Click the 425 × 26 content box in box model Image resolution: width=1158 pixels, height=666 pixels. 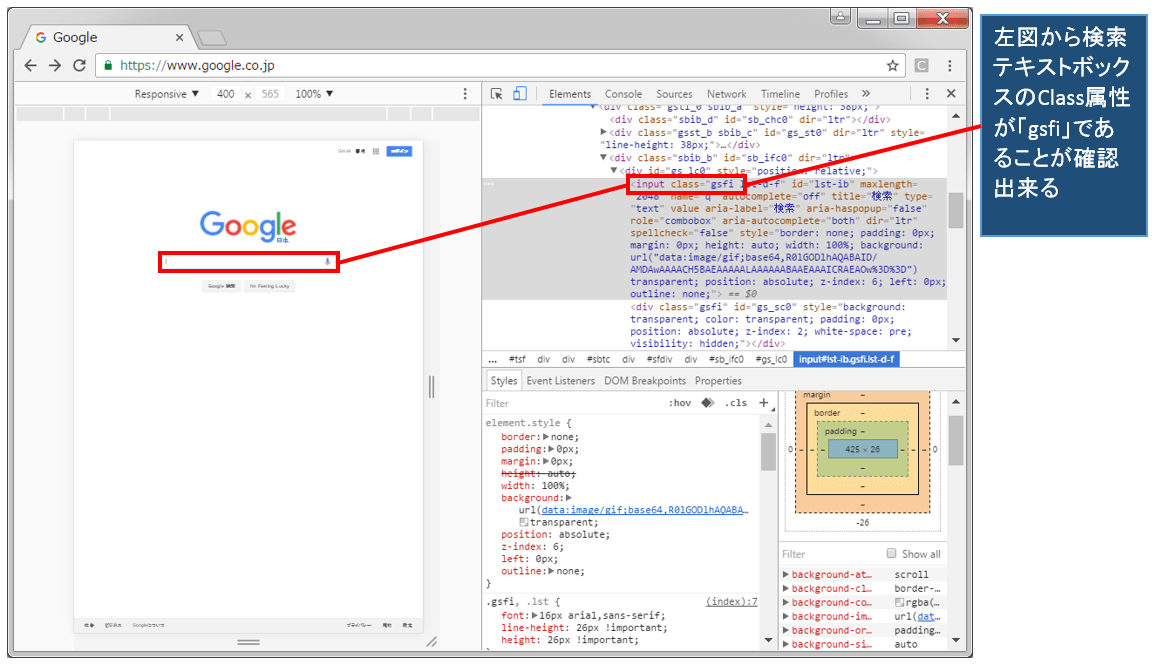(863, 449)
